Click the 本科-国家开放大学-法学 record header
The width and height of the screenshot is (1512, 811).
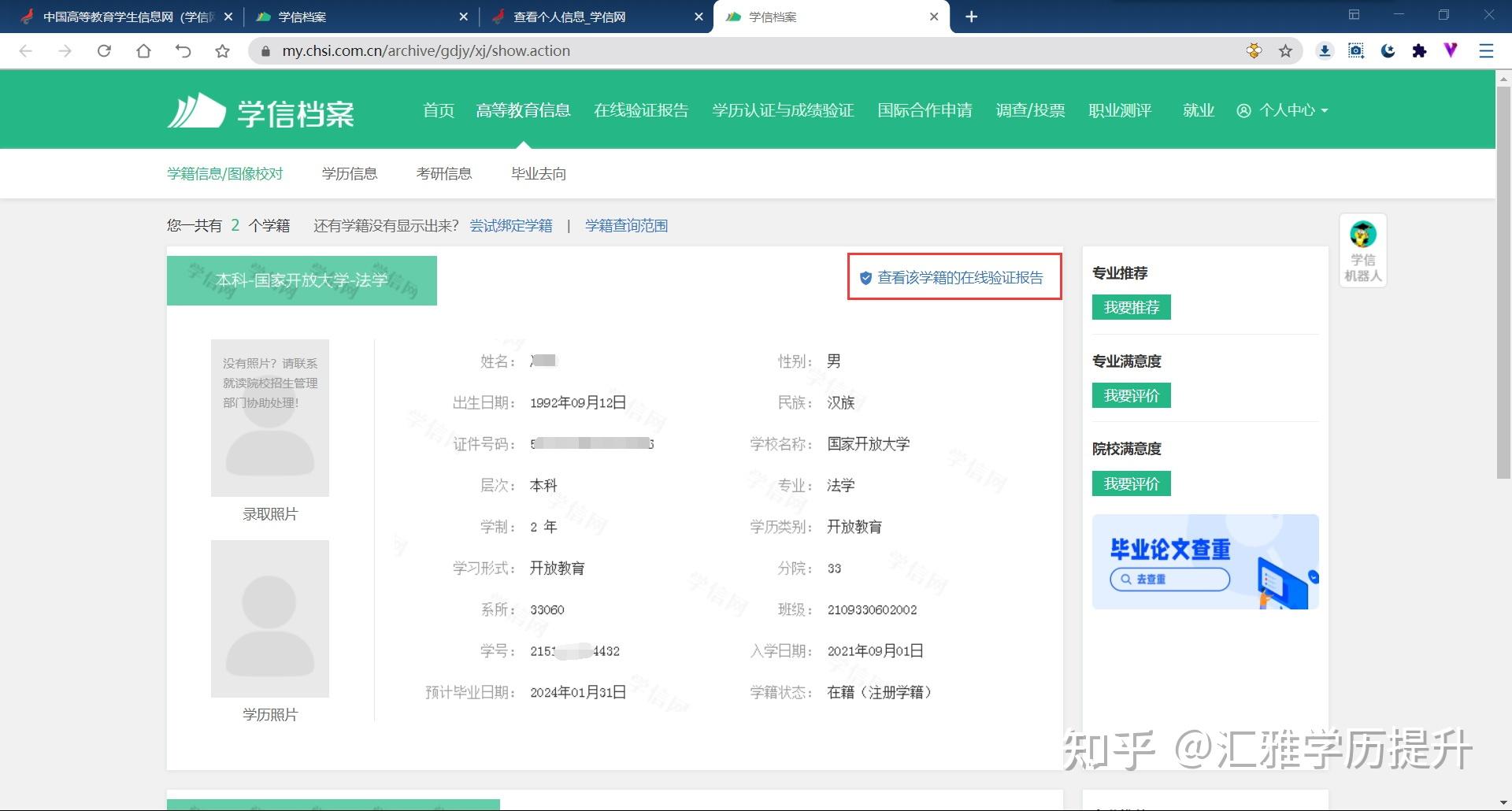click(x=302, y=280)
